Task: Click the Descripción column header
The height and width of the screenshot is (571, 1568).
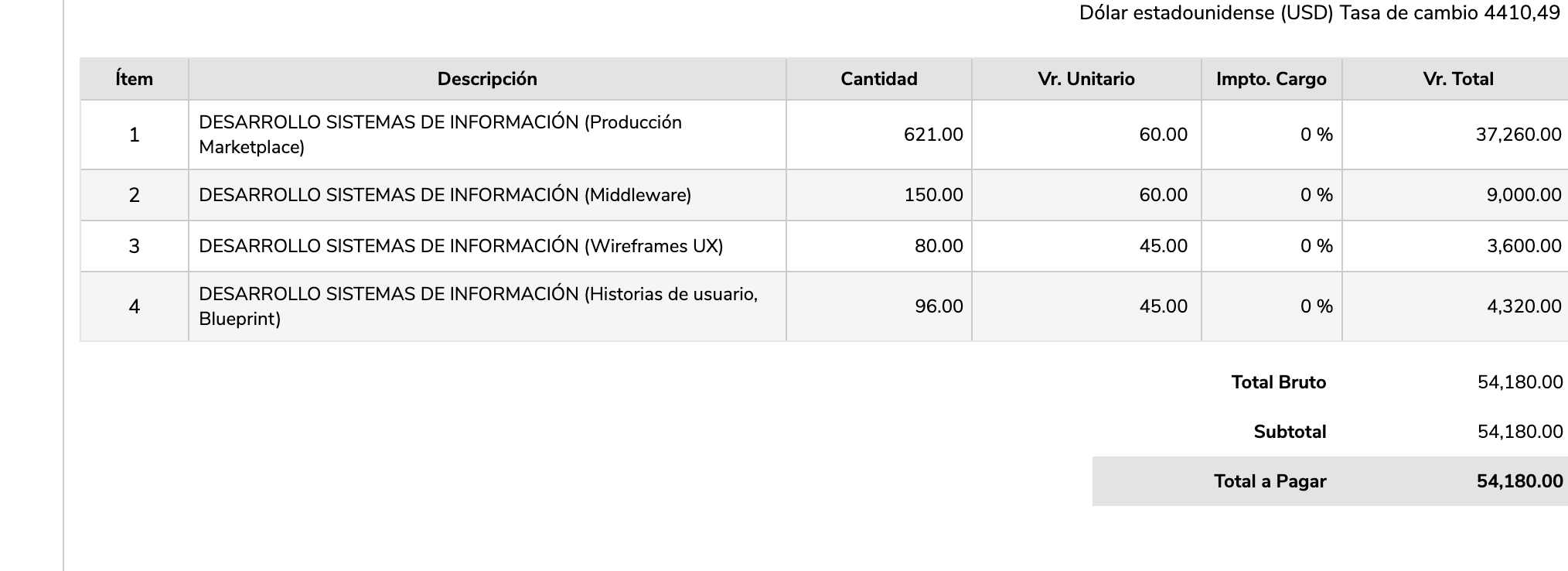Action: coord(487,79)
